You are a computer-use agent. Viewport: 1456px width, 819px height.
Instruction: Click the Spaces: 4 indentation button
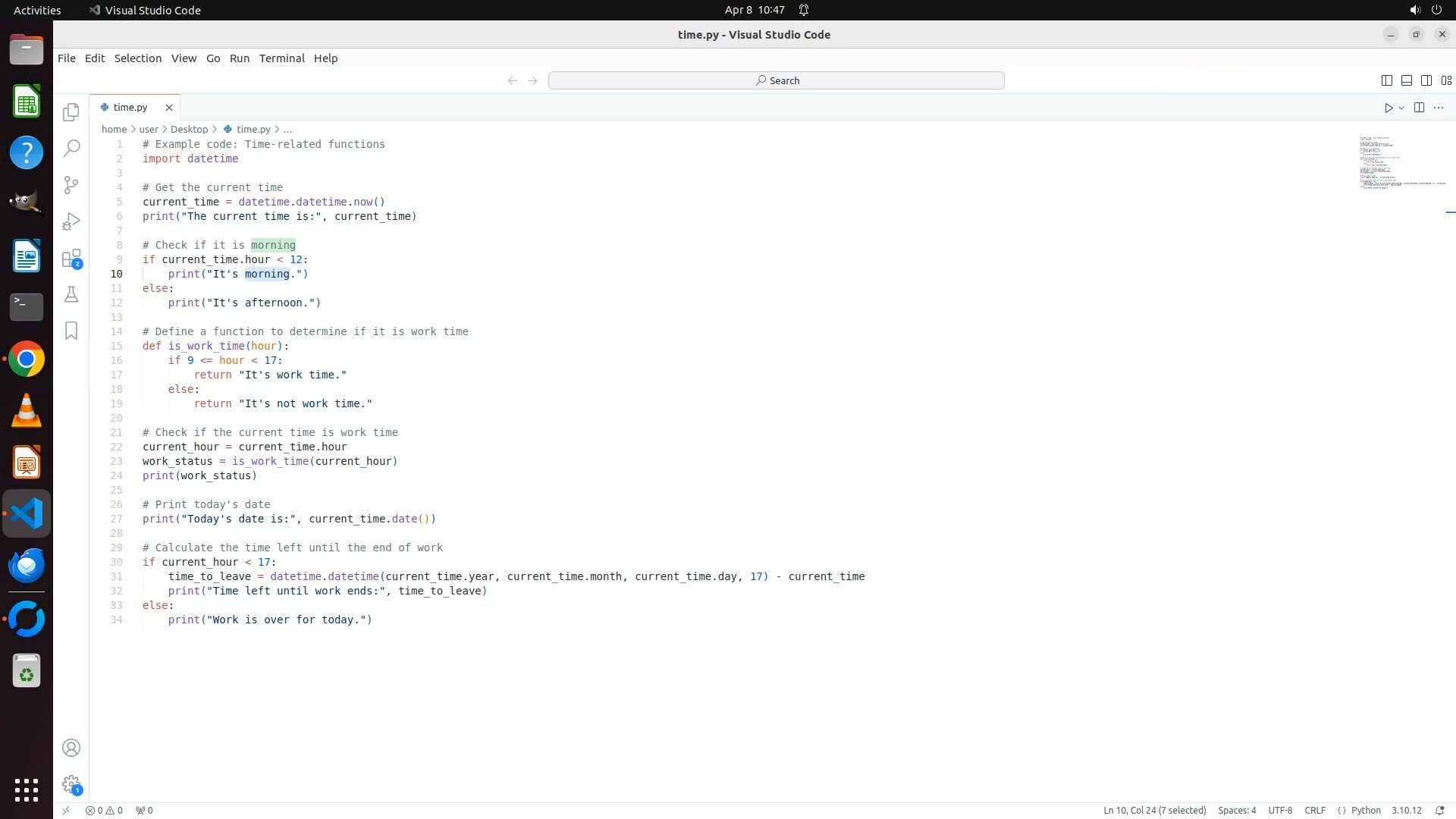tap(1237, 810)
